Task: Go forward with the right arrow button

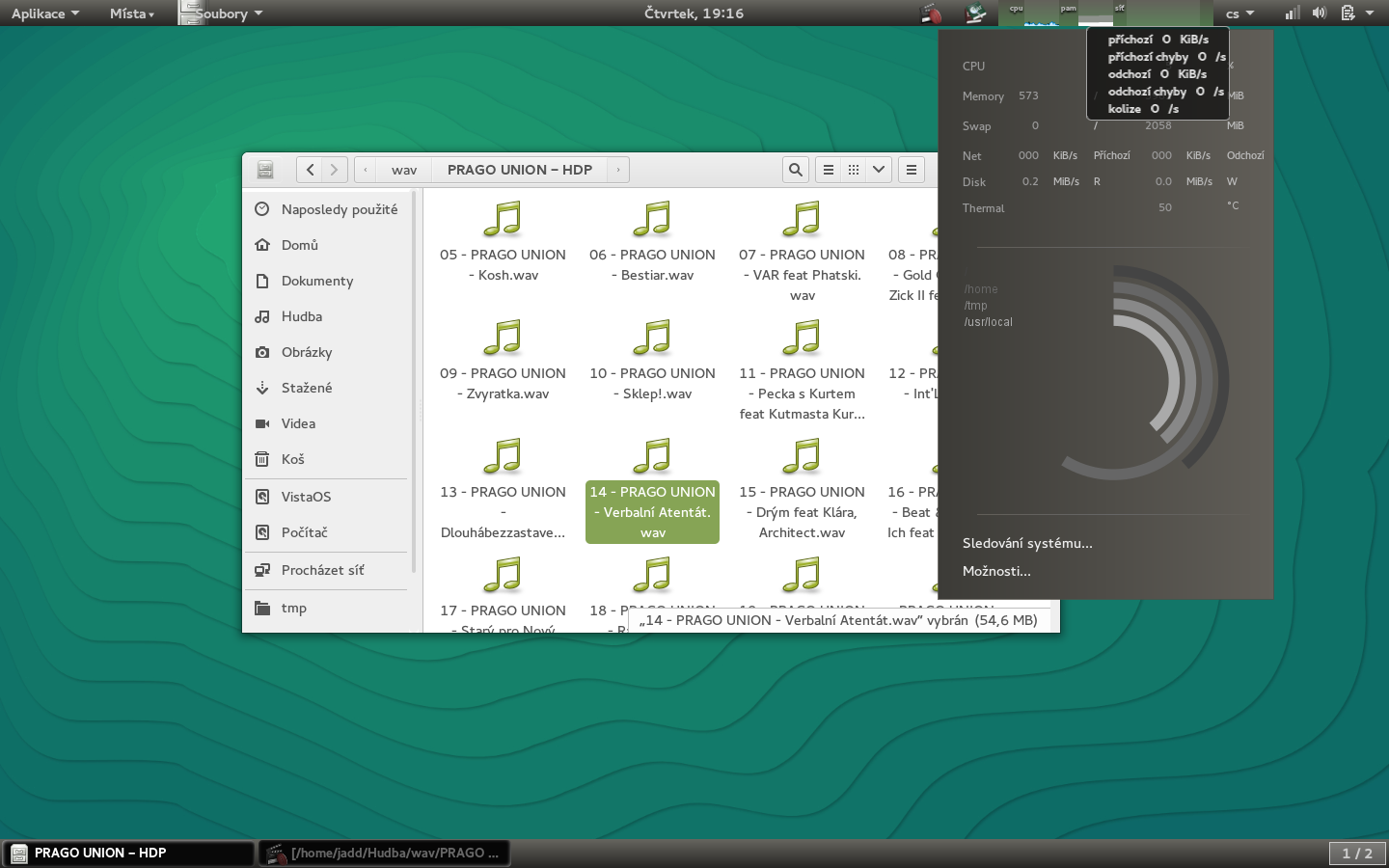Action: (x=335, y=170)
